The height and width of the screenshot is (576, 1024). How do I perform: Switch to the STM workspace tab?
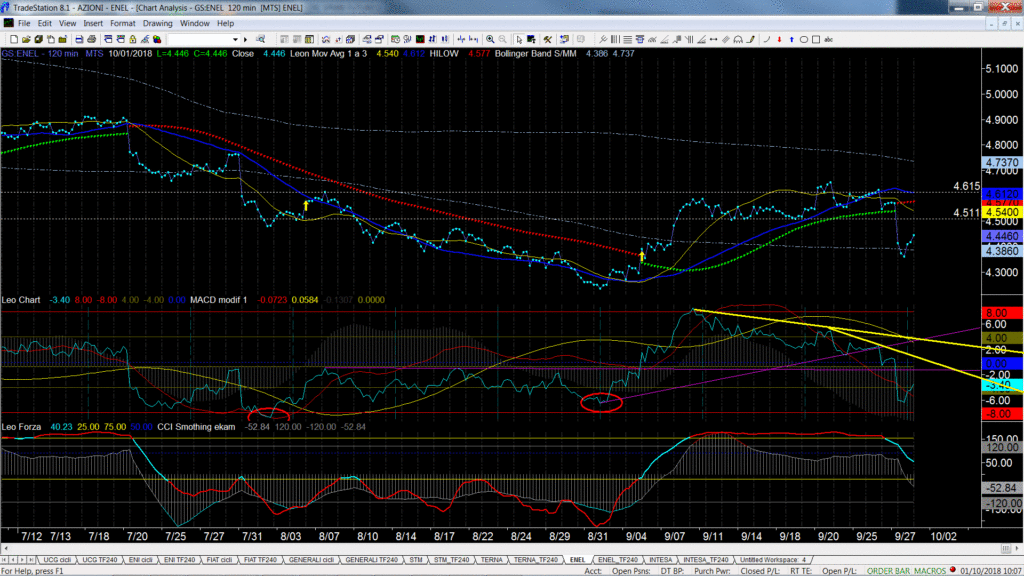tap(415, 560)
